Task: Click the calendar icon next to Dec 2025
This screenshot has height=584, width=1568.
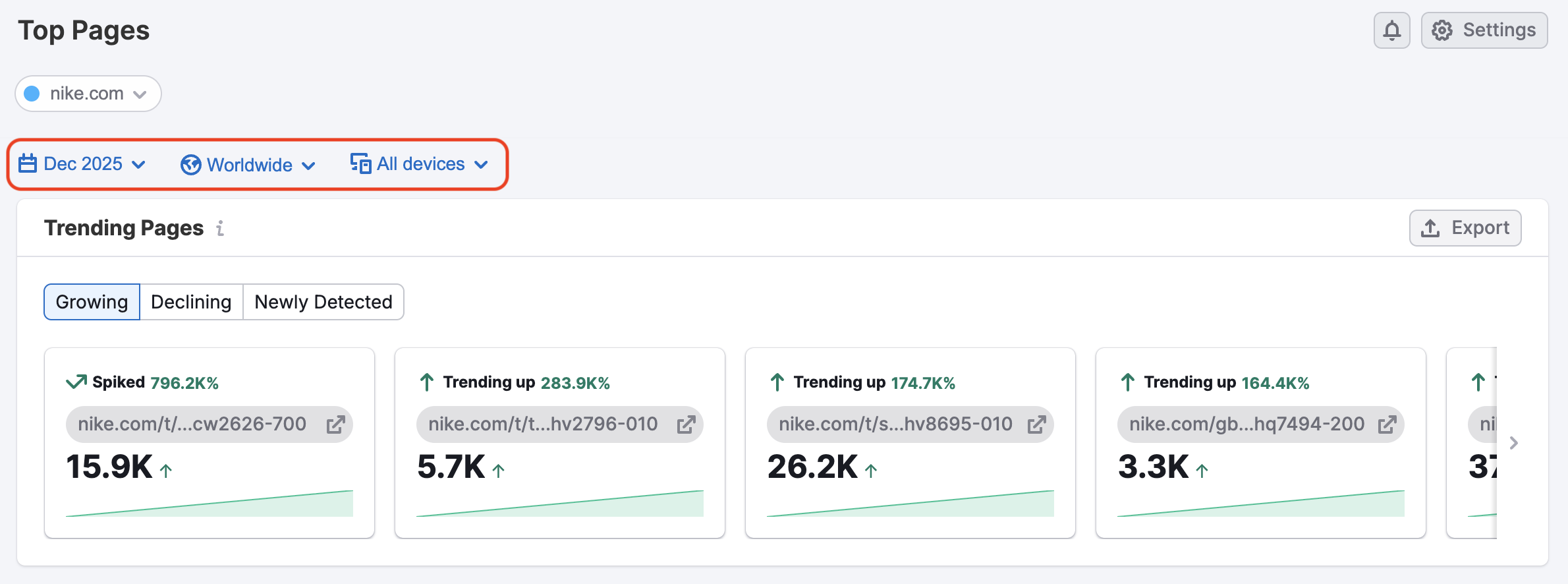Action: [x=27, y=164]
